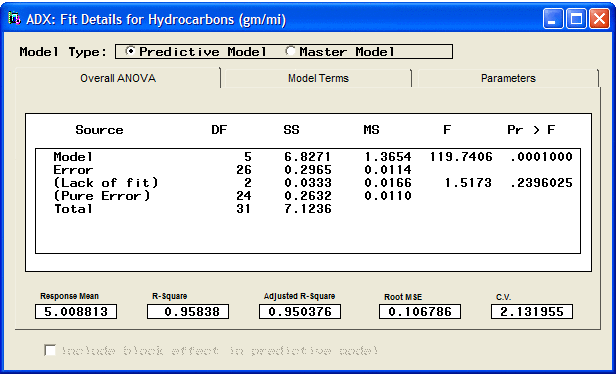
Task: Click the Total SS value 7.1236
Action: 308,209
